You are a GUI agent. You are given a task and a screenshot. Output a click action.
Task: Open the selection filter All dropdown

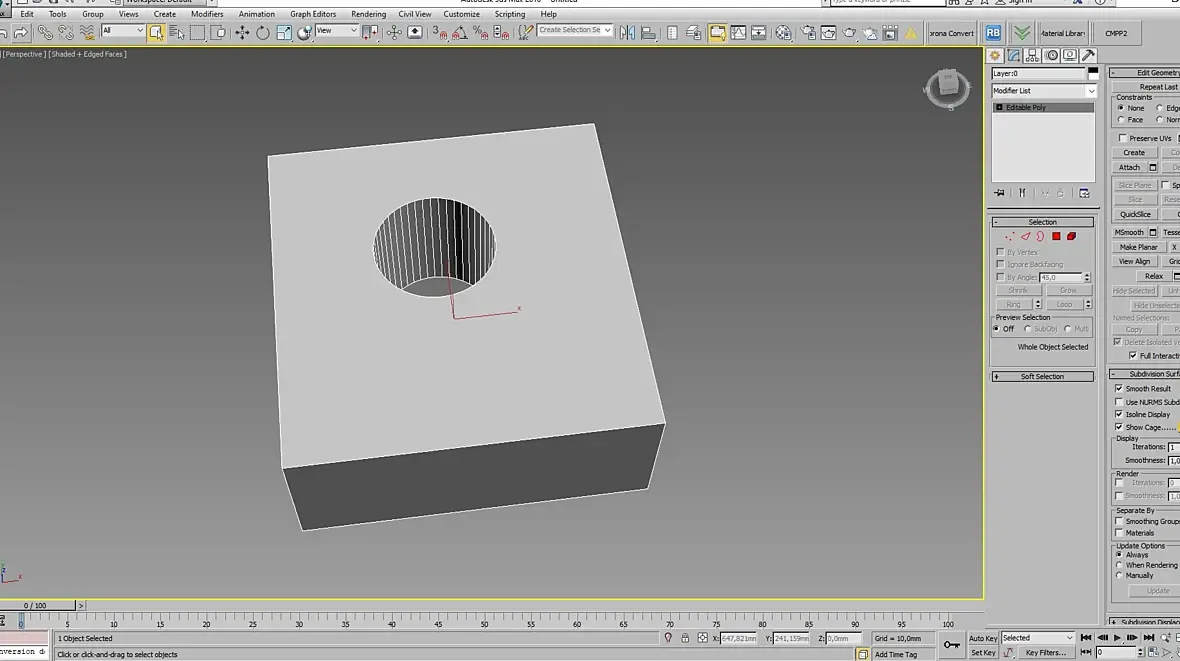pyautogui.click(x=123, y=31)
